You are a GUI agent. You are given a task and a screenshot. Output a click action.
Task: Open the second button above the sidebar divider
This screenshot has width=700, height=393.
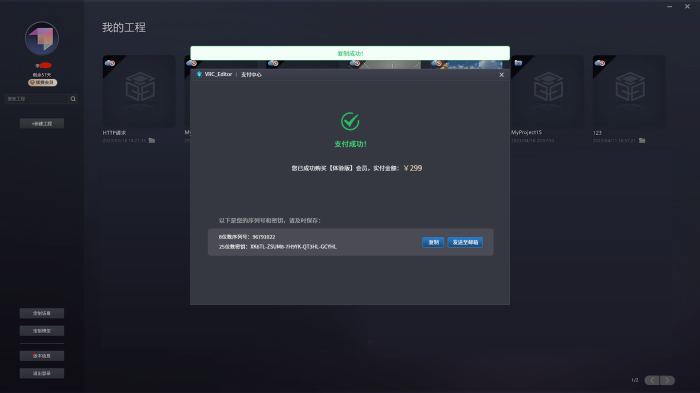42,331
